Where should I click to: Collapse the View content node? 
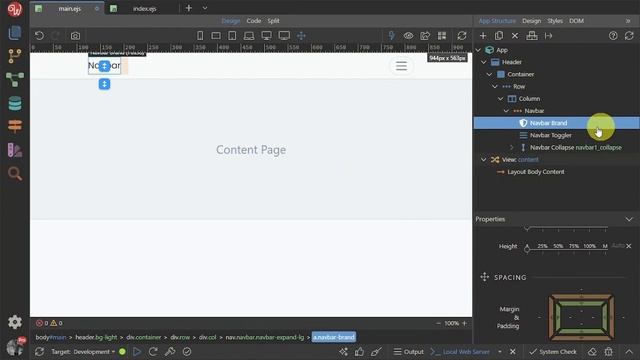484,160
